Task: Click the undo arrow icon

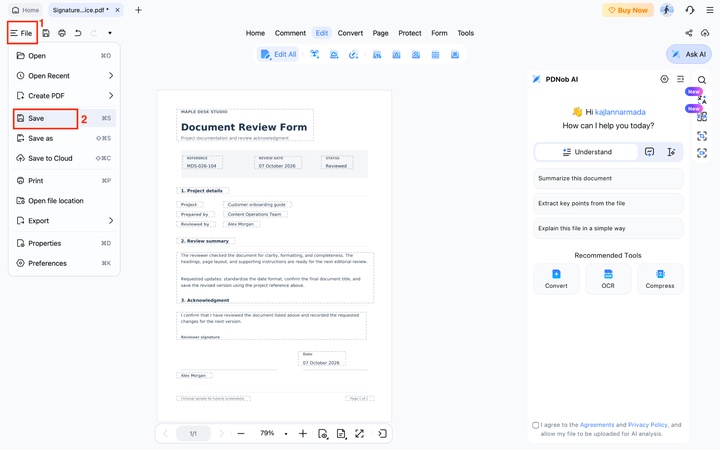Action: [x=78, y=33]
